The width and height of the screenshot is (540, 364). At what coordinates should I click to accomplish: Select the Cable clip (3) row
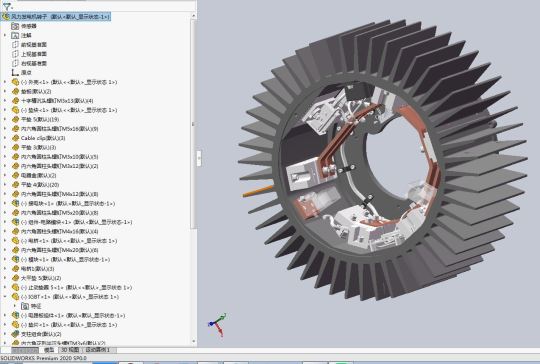pyautogui.click(x=43, y=138)
